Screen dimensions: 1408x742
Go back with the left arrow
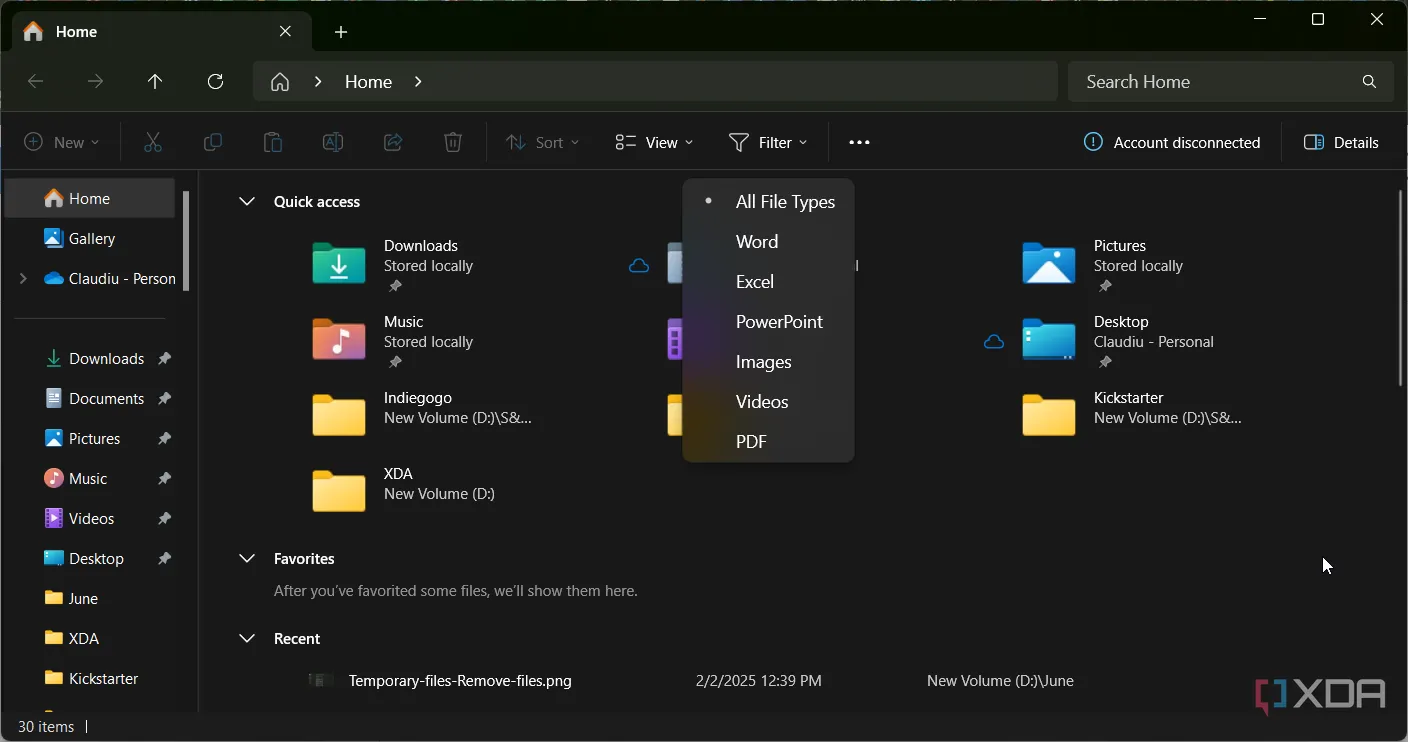pos(36,82)
